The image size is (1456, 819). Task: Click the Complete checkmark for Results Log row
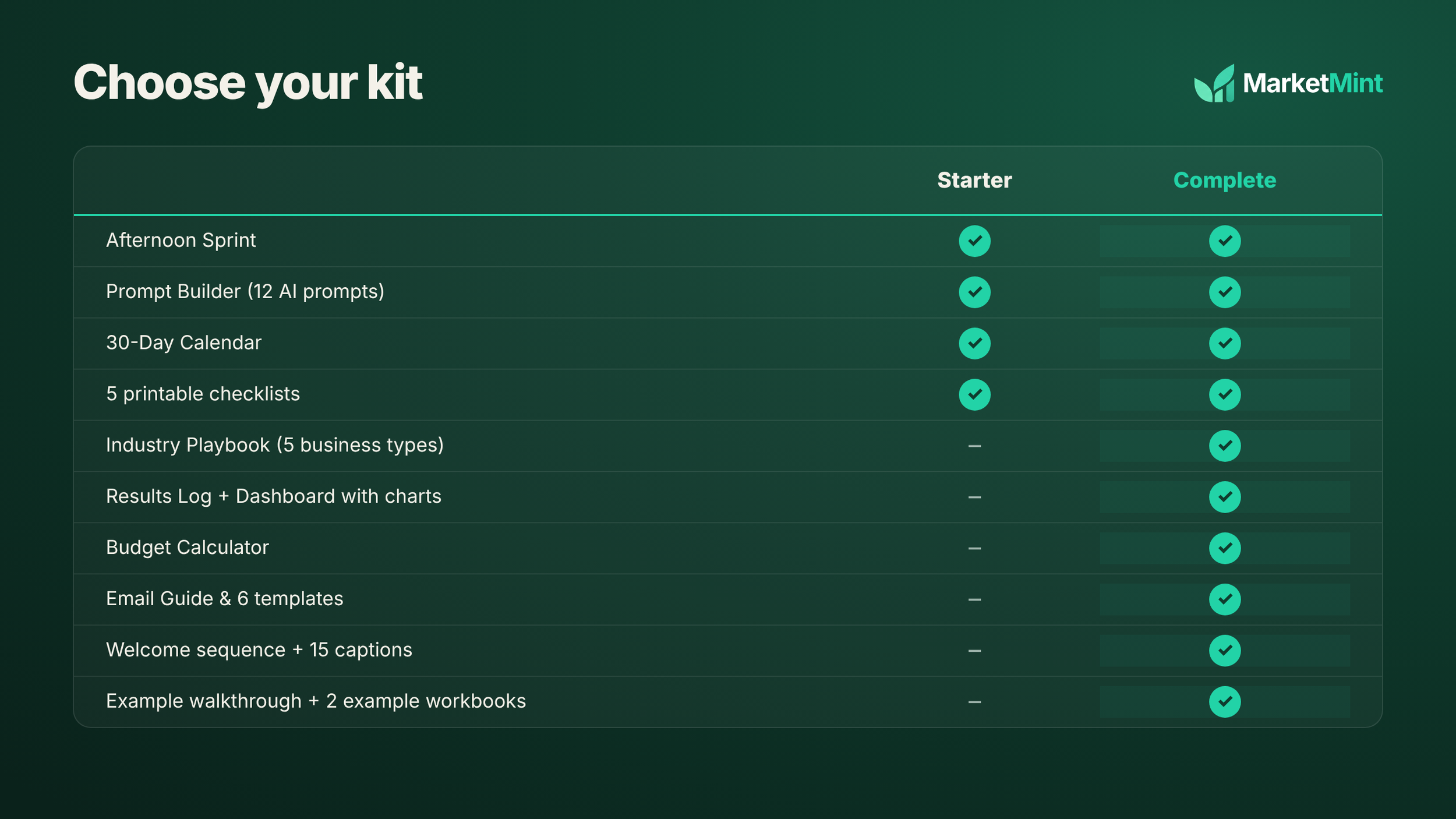tap(1225, 497)
